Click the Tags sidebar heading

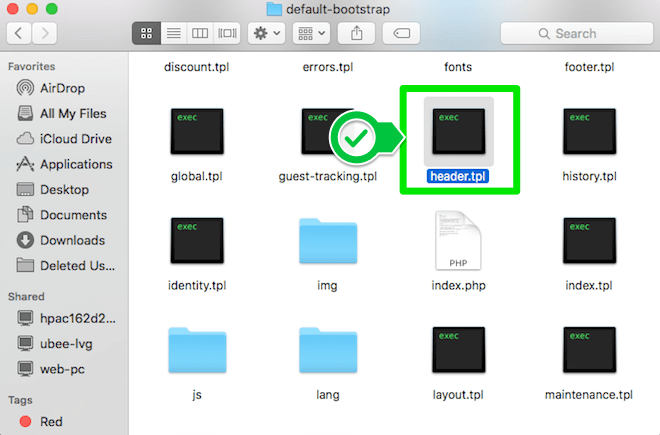[x=20, y=400]
